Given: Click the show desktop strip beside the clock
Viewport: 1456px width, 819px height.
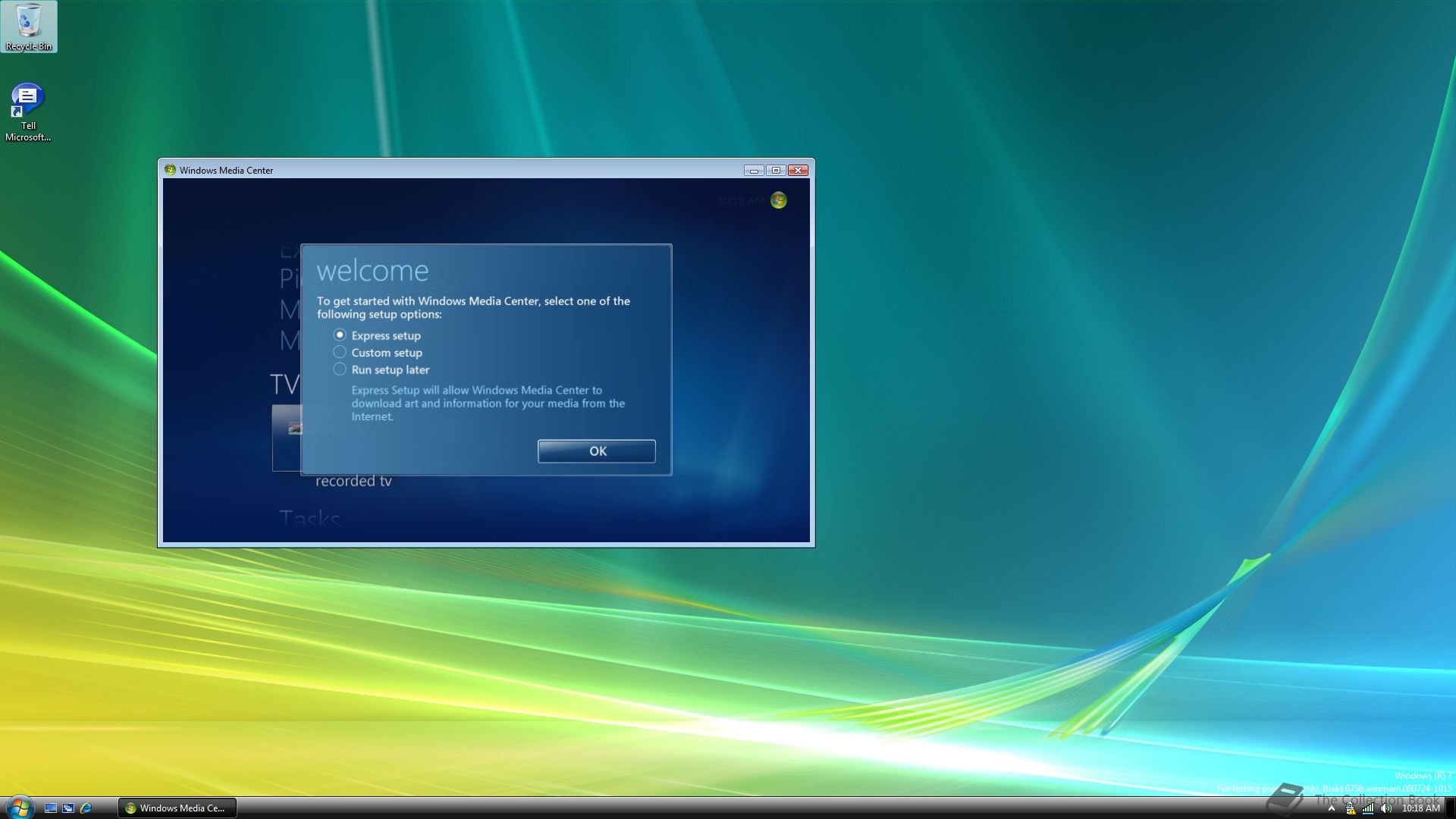Looking at the screenshot, I should pyautogui.click(x=1450, y=808).
